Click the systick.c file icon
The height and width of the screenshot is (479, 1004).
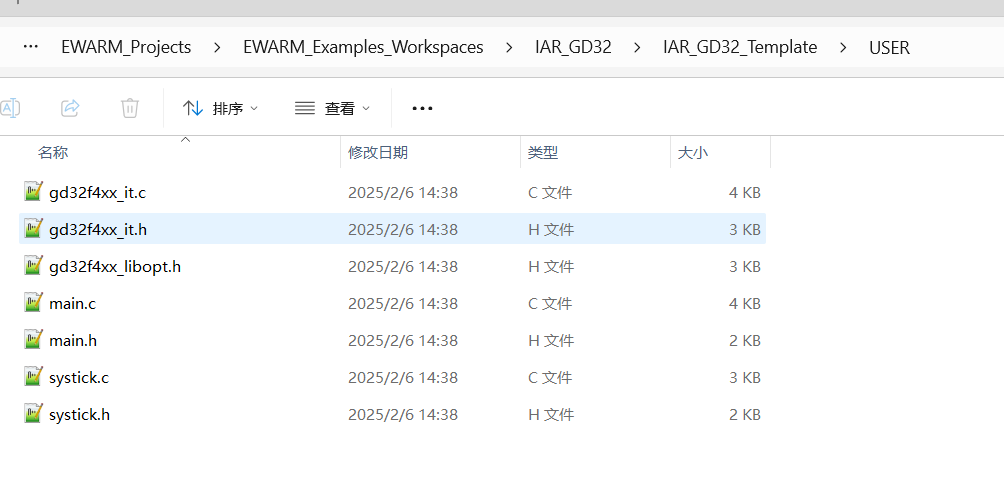tap(33, 377)
